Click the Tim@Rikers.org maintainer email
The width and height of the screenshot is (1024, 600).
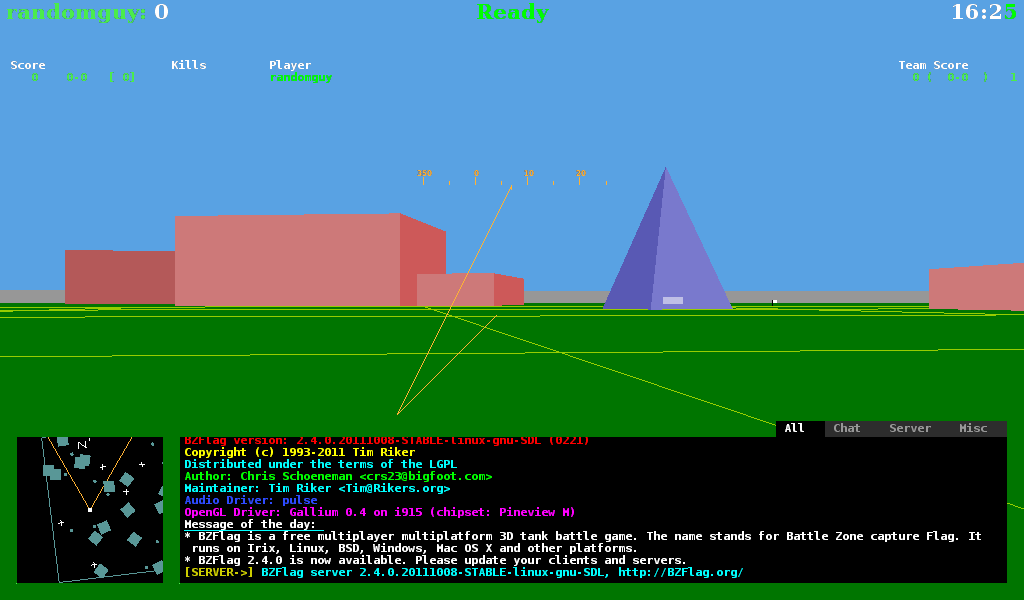[393, 488]
